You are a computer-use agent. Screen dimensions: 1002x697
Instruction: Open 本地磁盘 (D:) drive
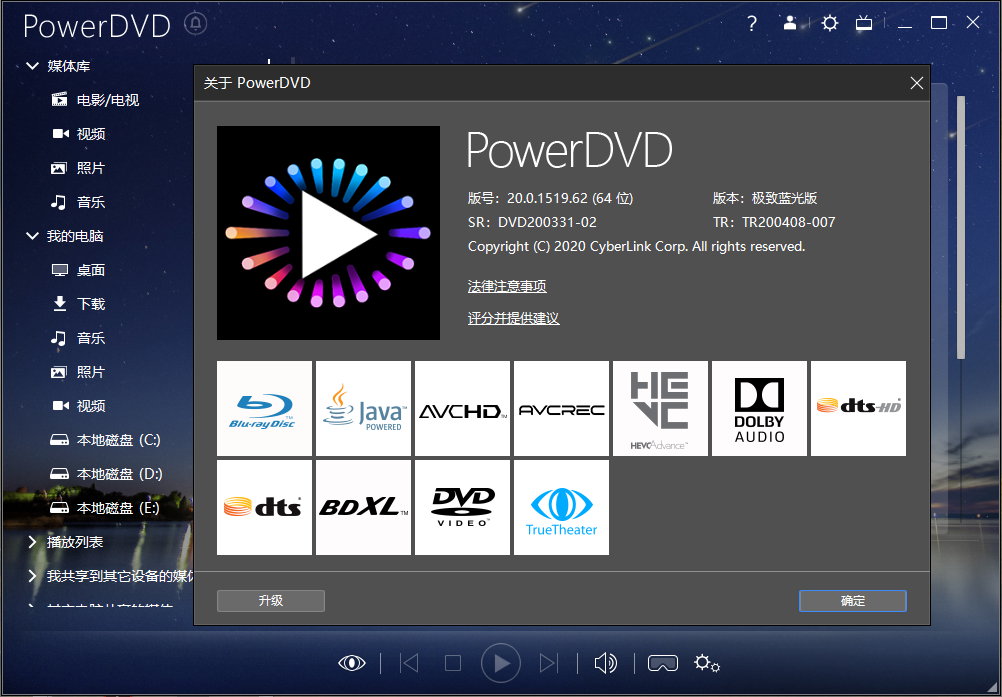(x=106, y=473)
